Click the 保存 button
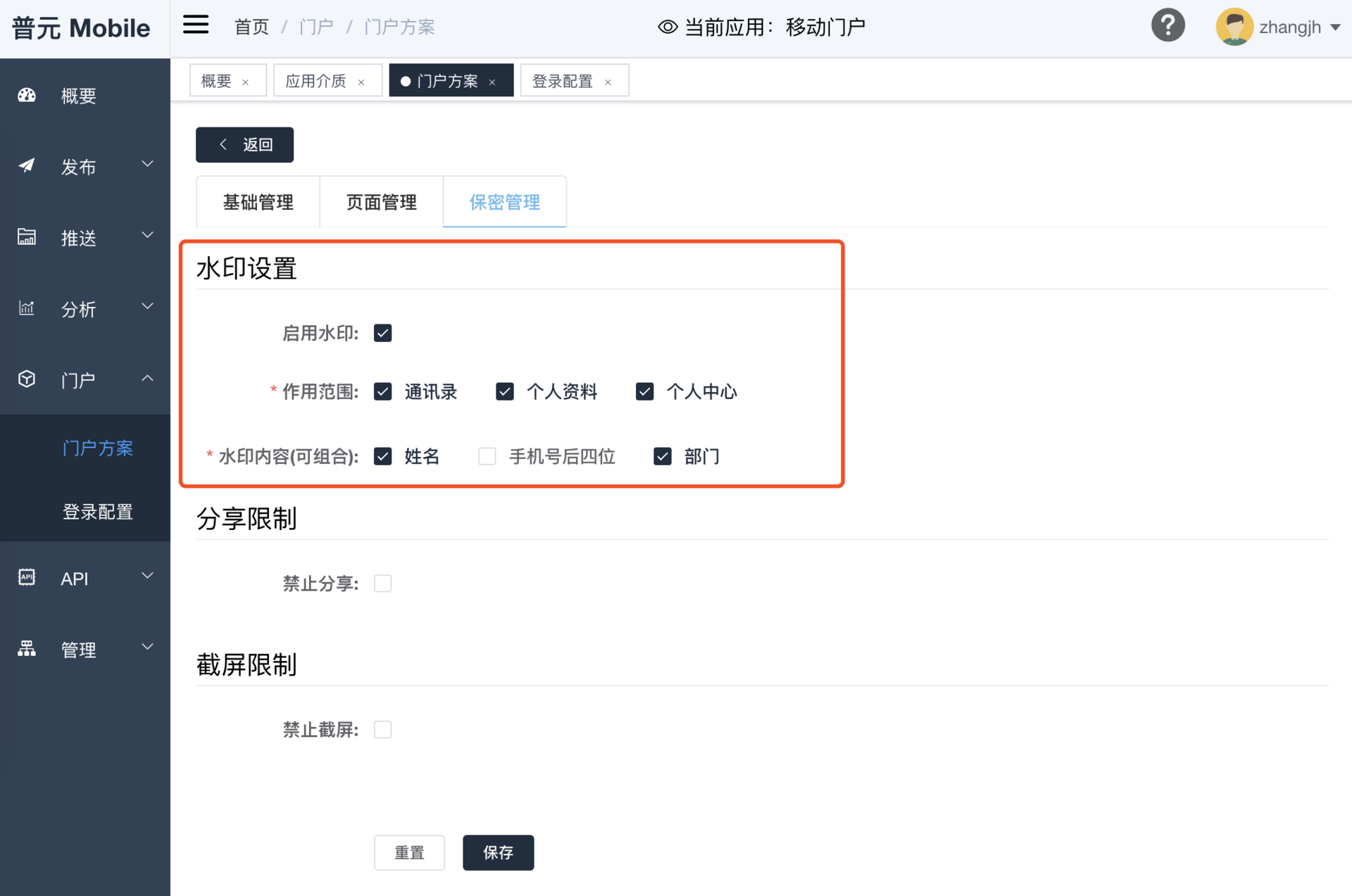The image size is (1352, 896). coord(498,852)
